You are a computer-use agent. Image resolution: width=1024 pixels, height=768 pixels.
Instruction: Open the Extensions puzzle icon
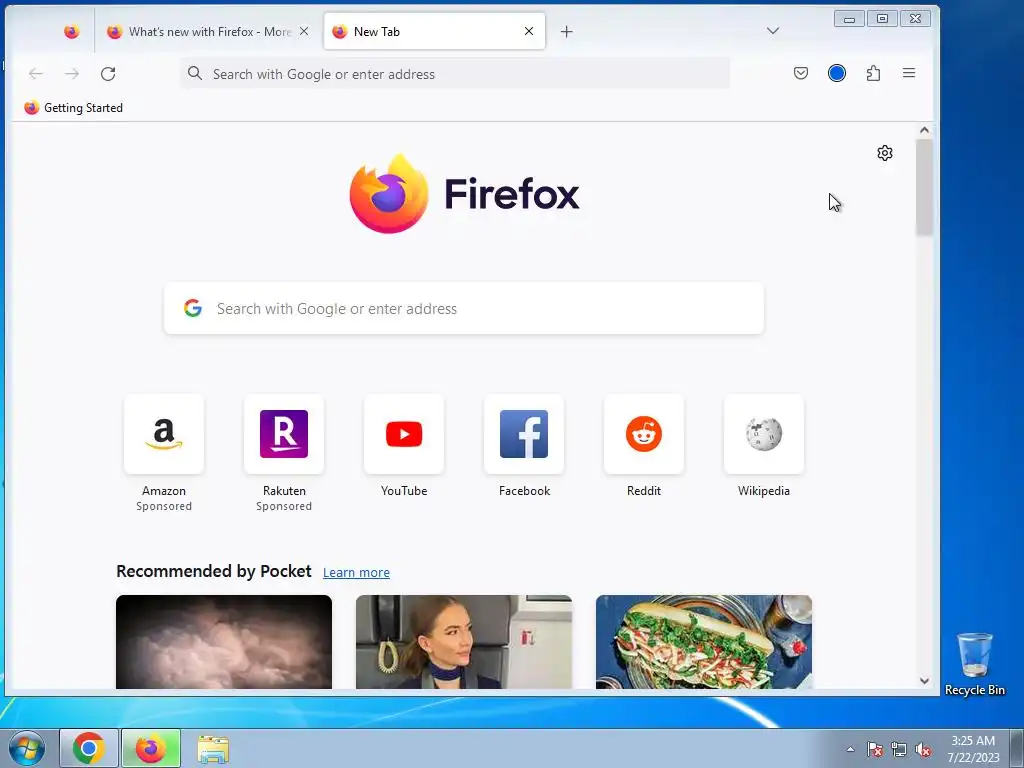[x=873, y=73]
